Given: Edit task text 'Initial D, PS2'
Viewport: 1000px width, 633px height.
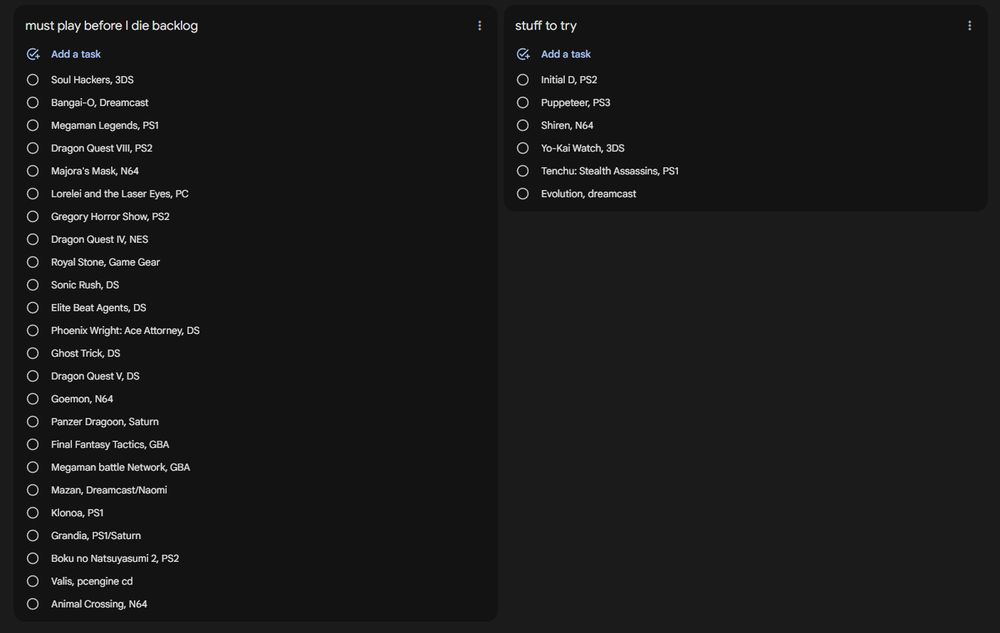Looking at the screenshot, I should (569, 80).
